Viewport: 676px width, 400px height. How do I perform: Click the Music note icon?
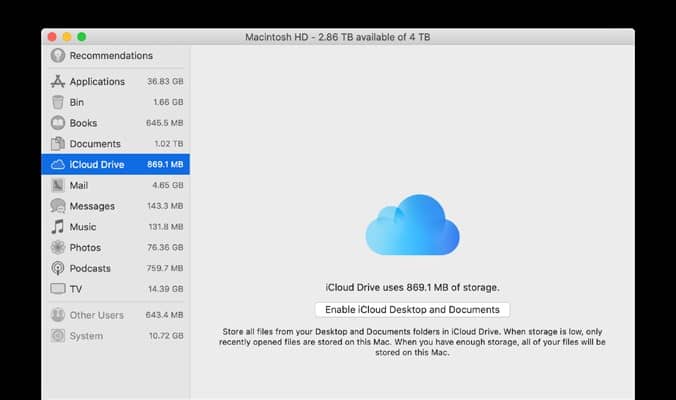[58, 227]
